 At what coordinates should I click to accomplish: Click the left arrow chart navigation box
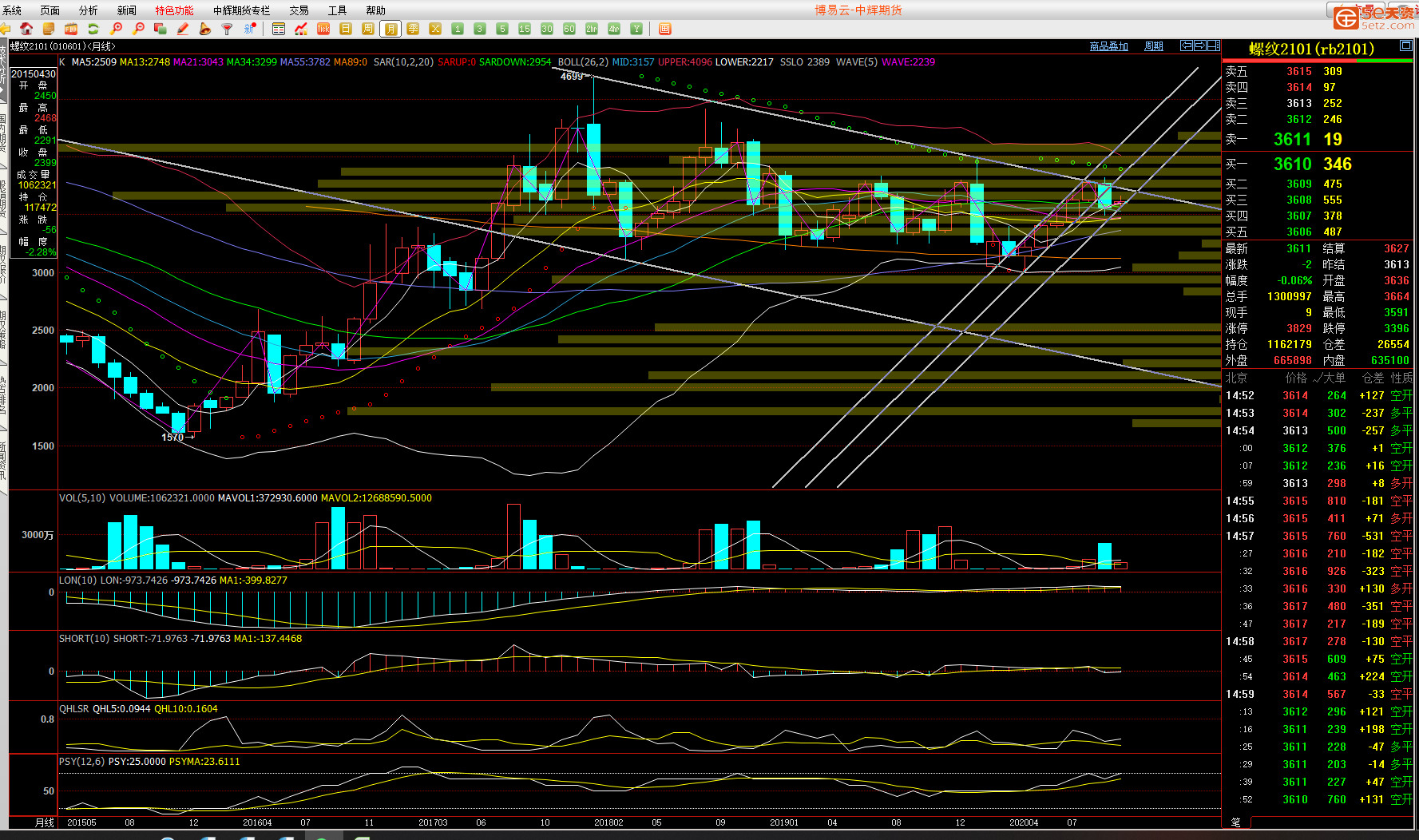coord(1187,46)
